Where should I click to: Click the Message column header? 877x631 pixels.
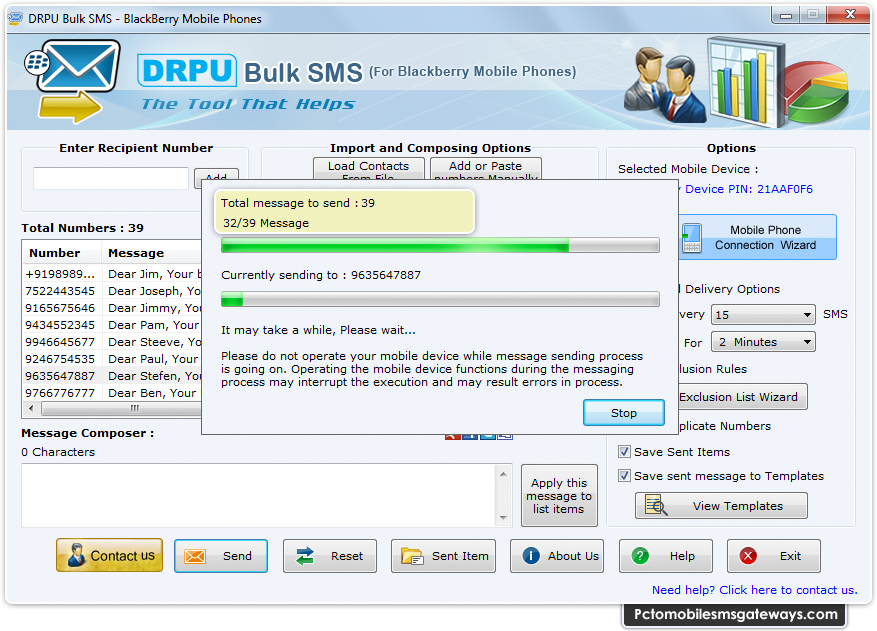point(151,253)
